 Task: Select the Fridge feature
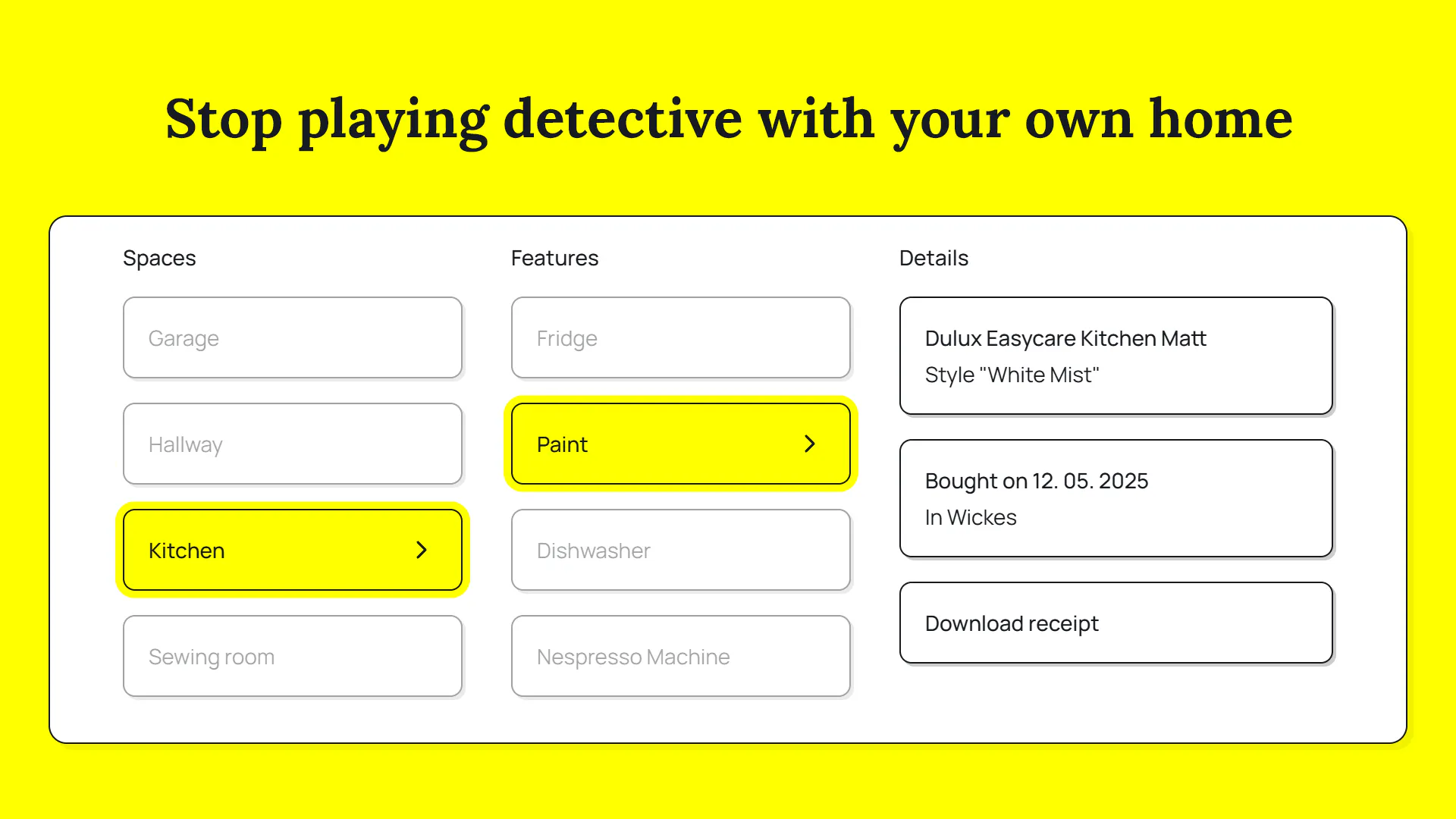(681, 337)
